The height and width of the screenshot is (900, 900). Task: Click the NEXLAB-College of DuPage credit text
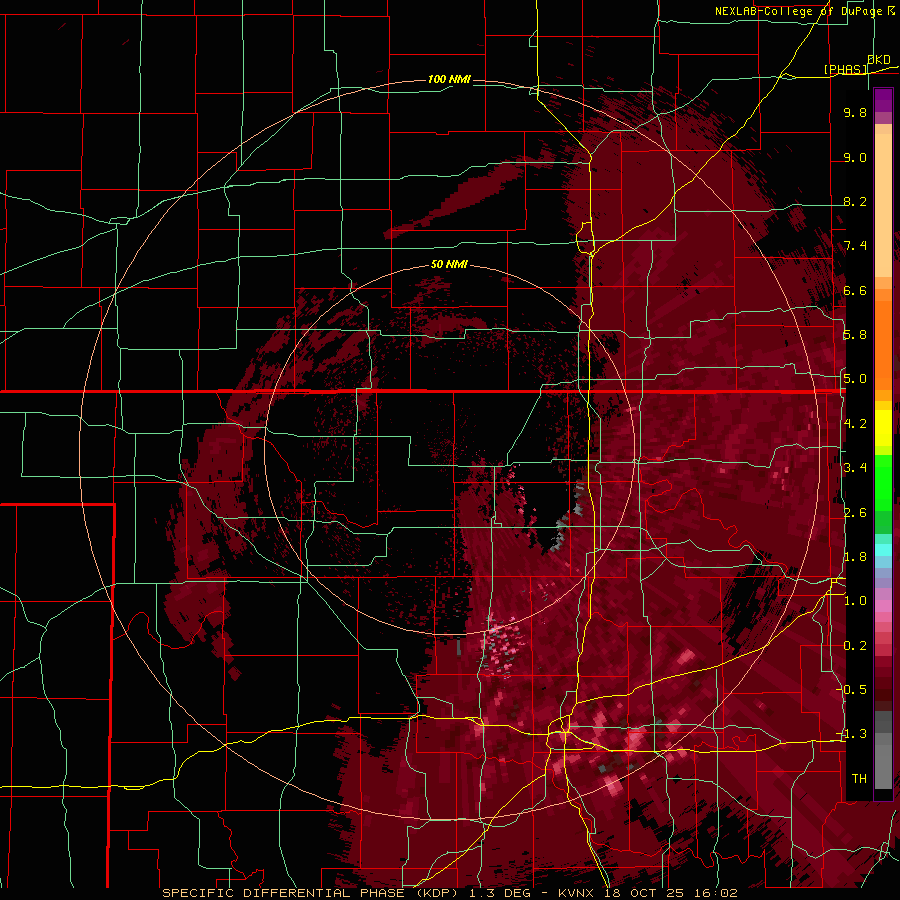pyautogui.click(x=799, y=11)
